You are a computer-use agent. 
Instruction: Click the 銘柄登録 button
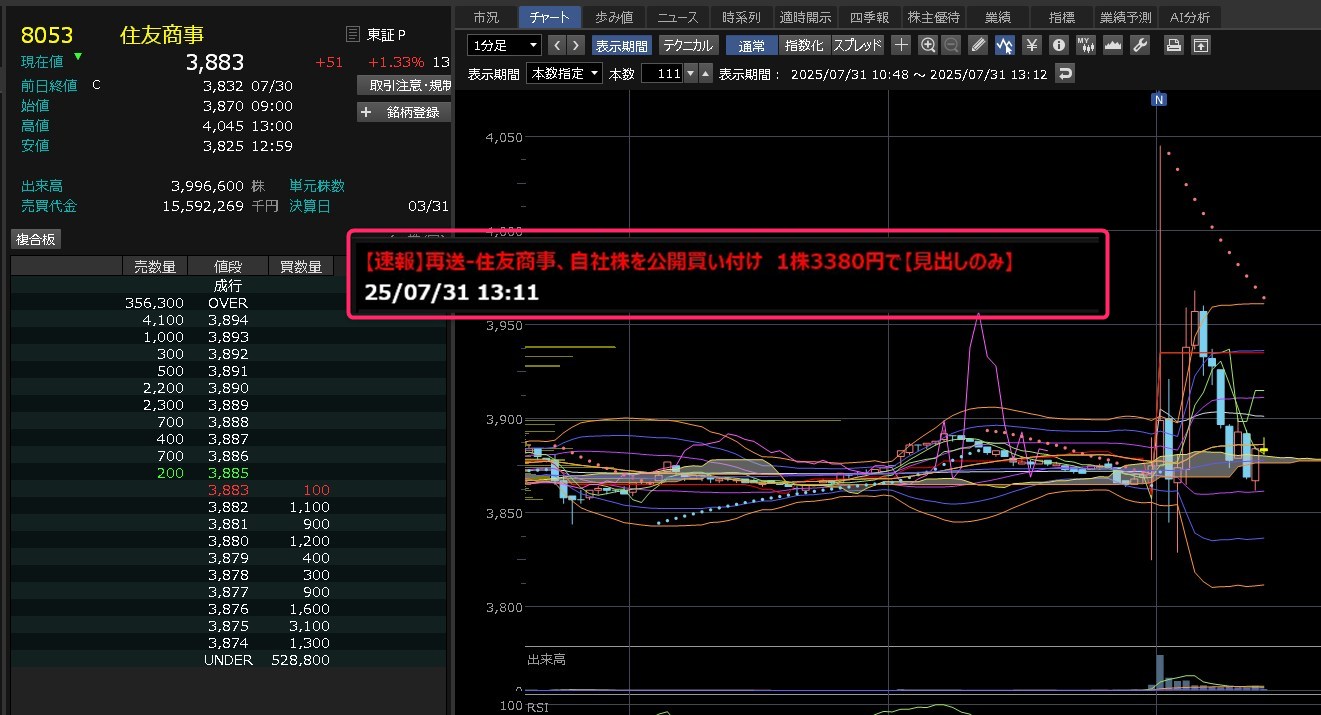point(404,112)
